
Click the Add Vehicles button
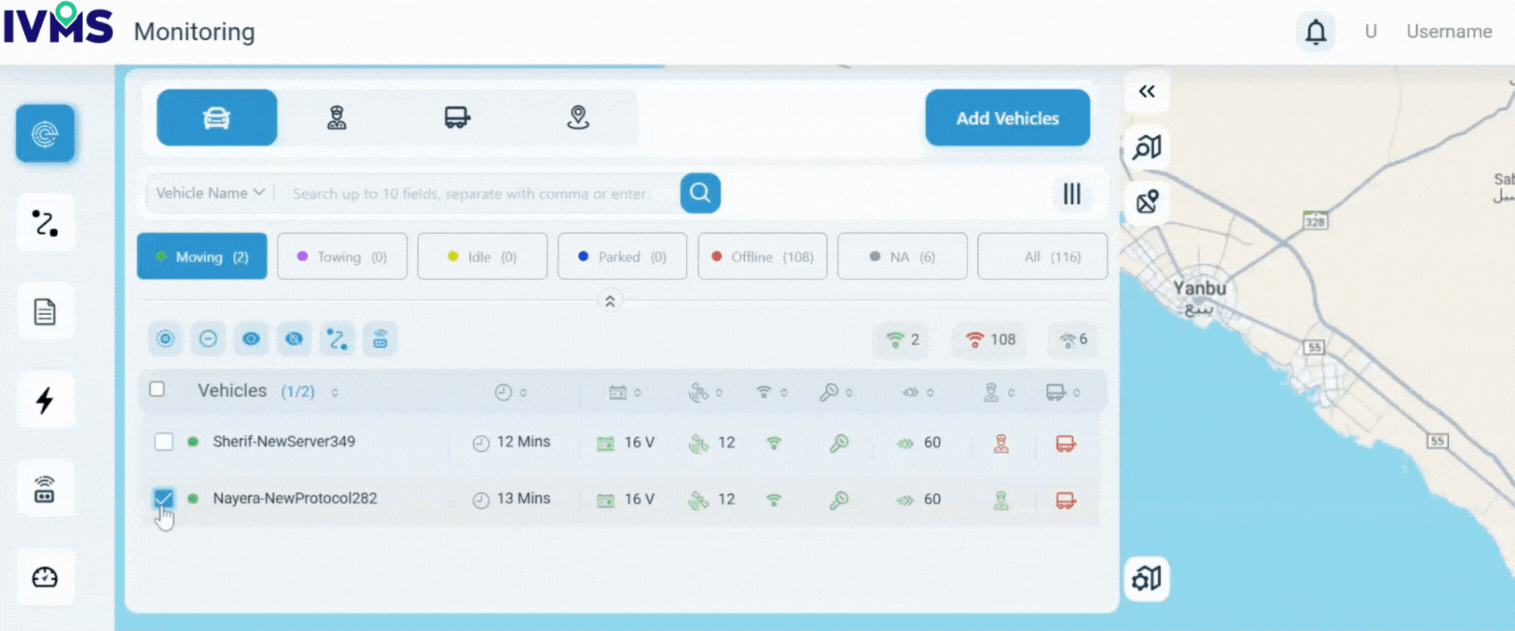(1007, 118)
